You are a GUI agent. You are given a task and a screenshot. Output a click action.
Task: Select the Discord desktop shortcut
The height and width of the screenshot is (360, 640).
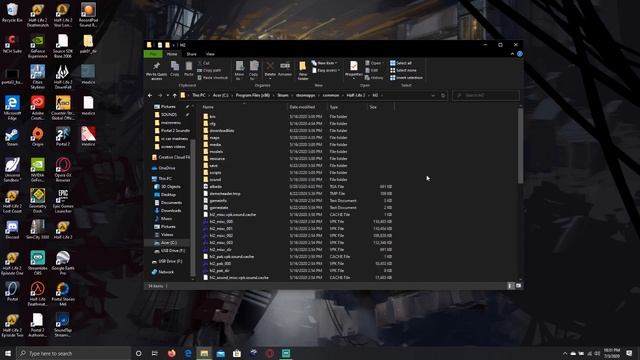point(12,230)
